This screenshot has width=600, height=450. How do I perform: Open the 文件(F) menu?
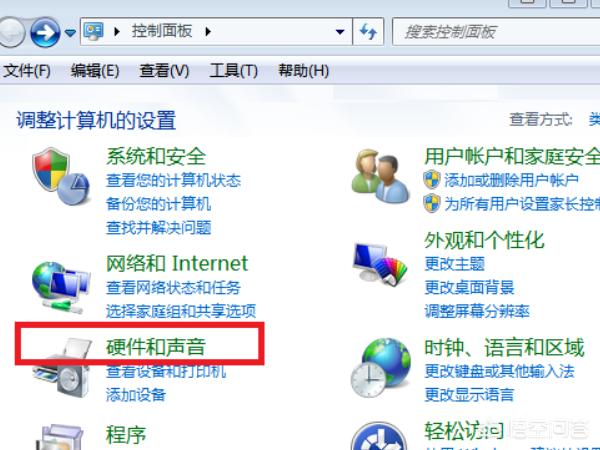coord(27,71)
